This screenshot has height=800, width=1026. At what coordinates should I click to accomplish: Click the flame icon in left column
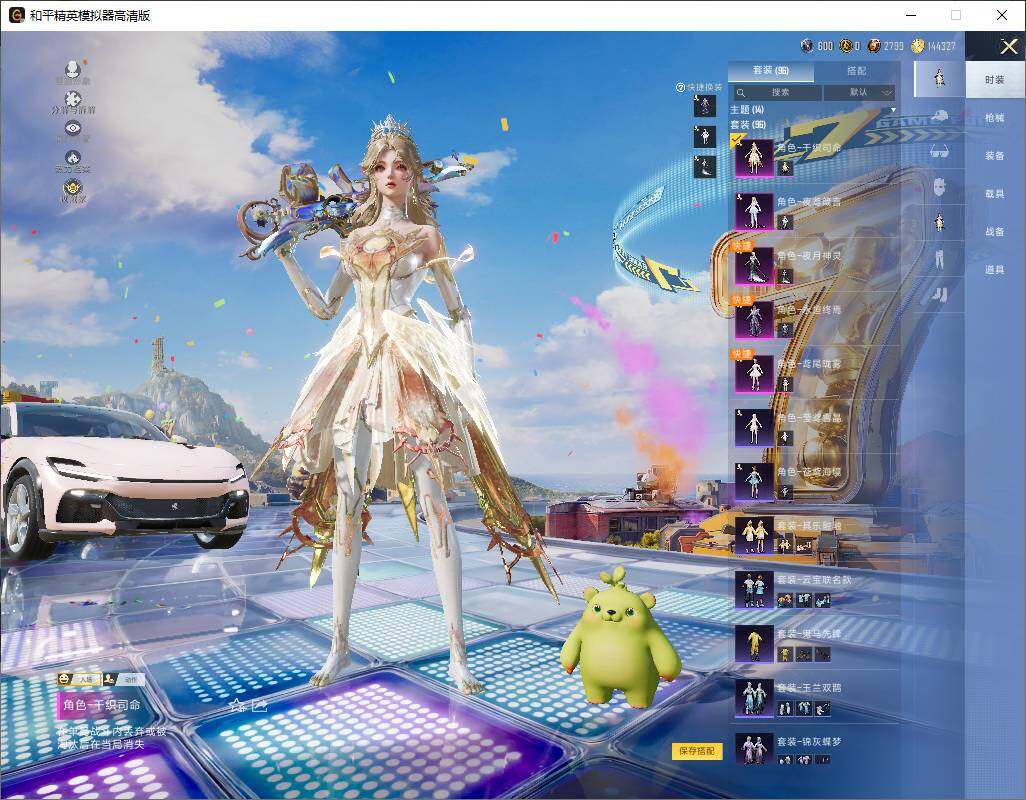pos(73,158)
